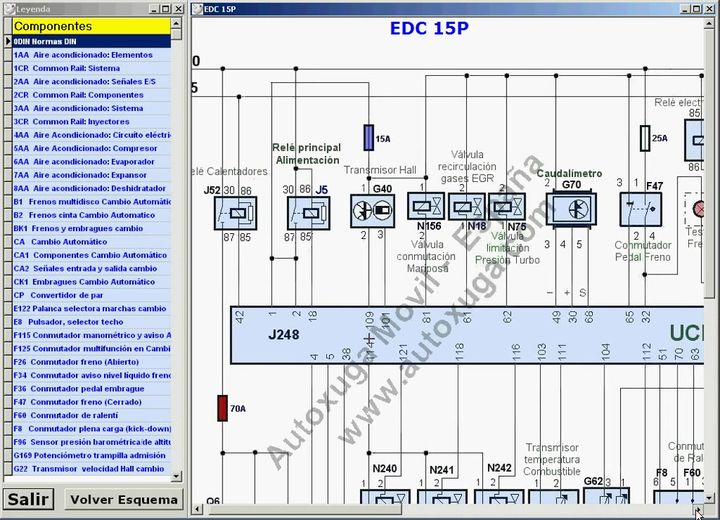
Task: Select E122 Palanca selectora marchas cambio
Action: (92, 308)
